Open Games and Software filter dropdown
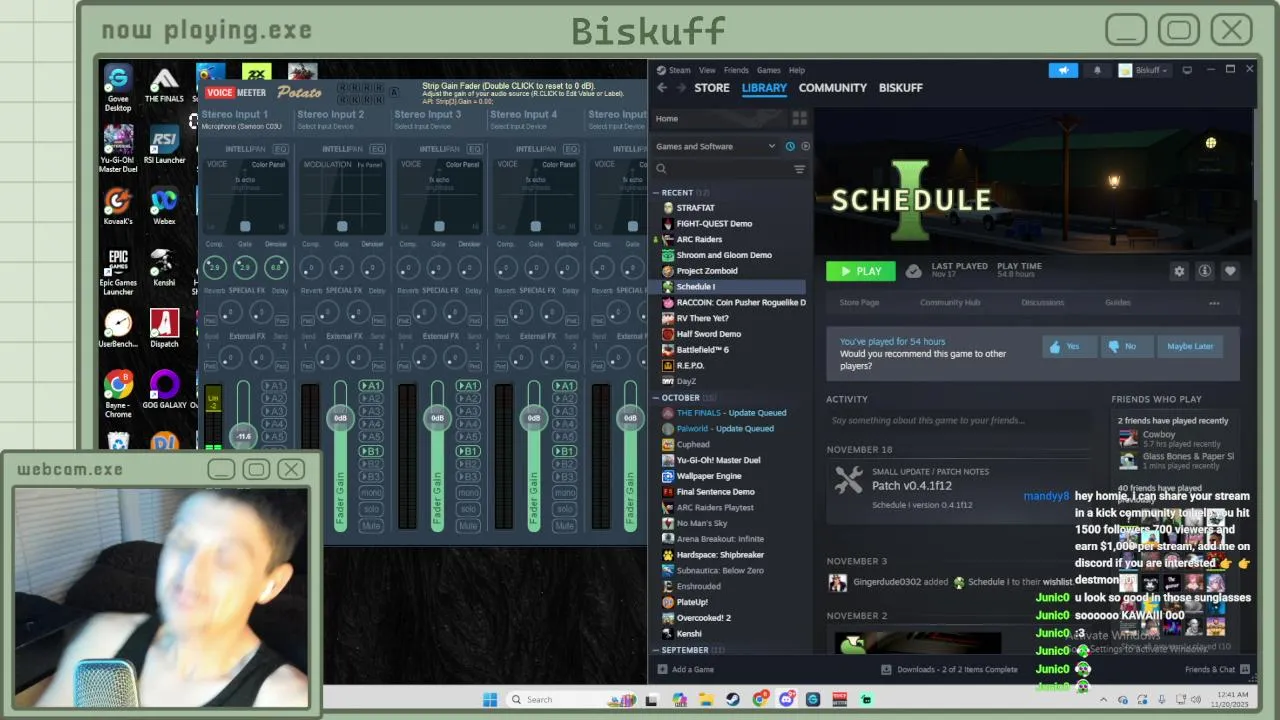Viewport: 1280px width, 720px height. point(716,146)
